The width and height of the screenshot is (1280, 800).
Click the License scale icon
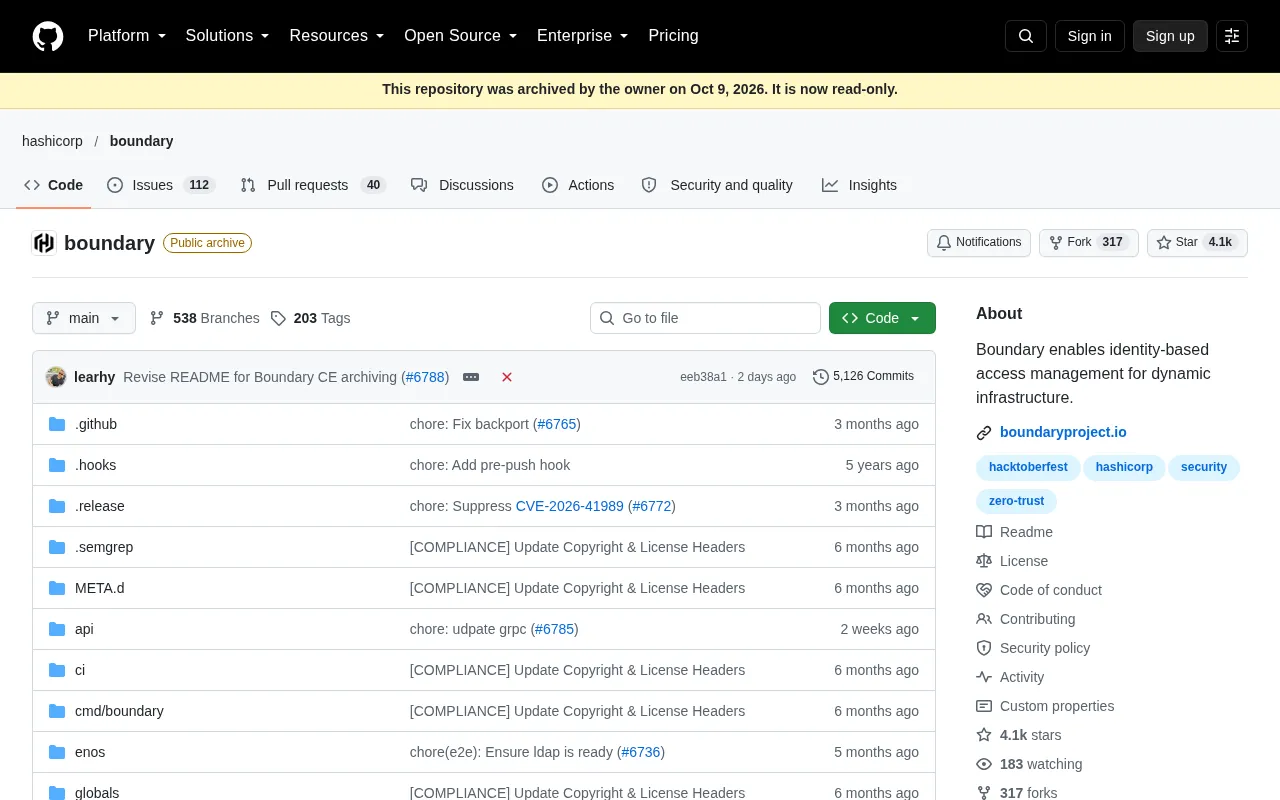[984, 561]
